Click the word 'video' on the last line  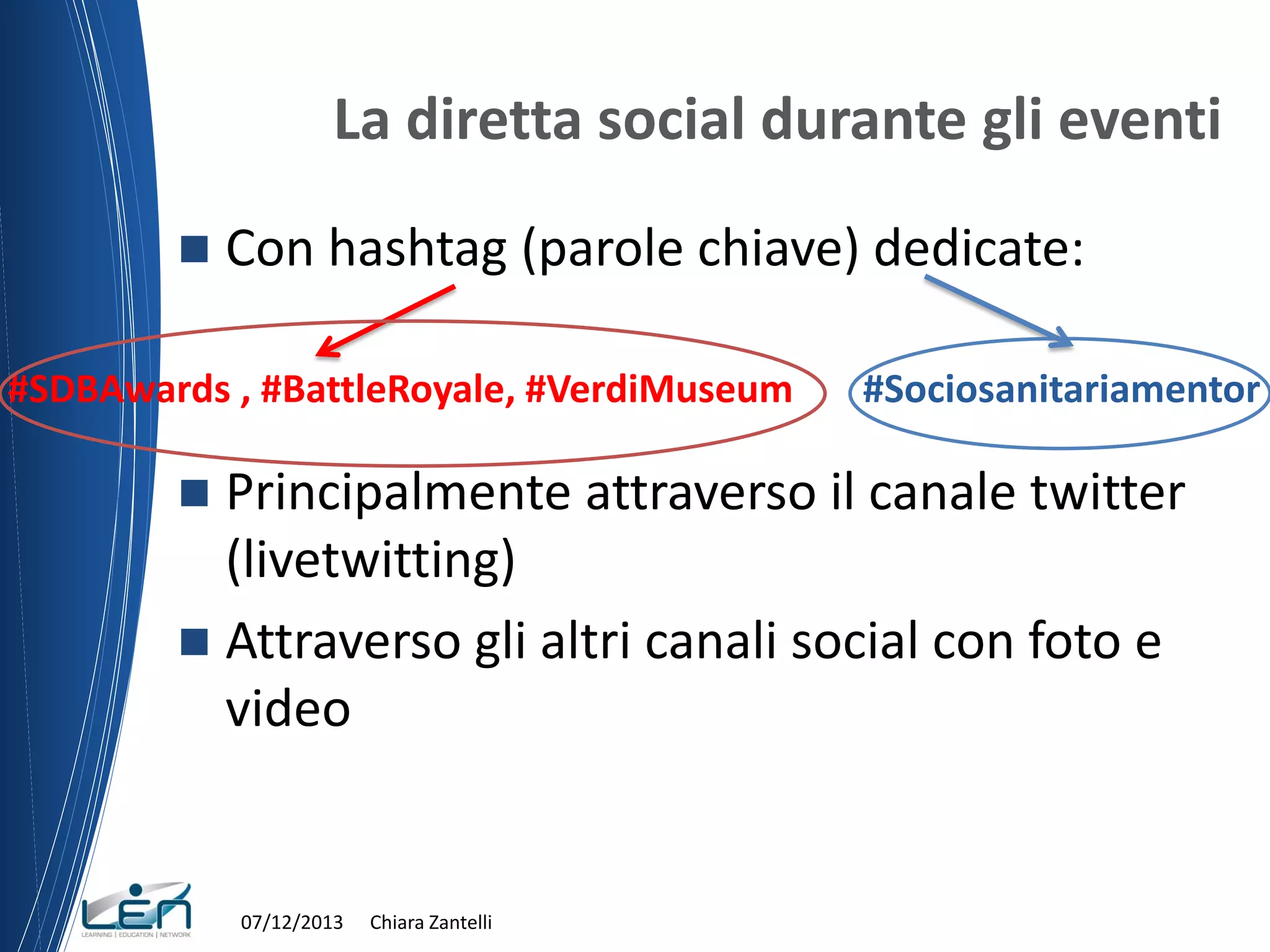(288, 708)
